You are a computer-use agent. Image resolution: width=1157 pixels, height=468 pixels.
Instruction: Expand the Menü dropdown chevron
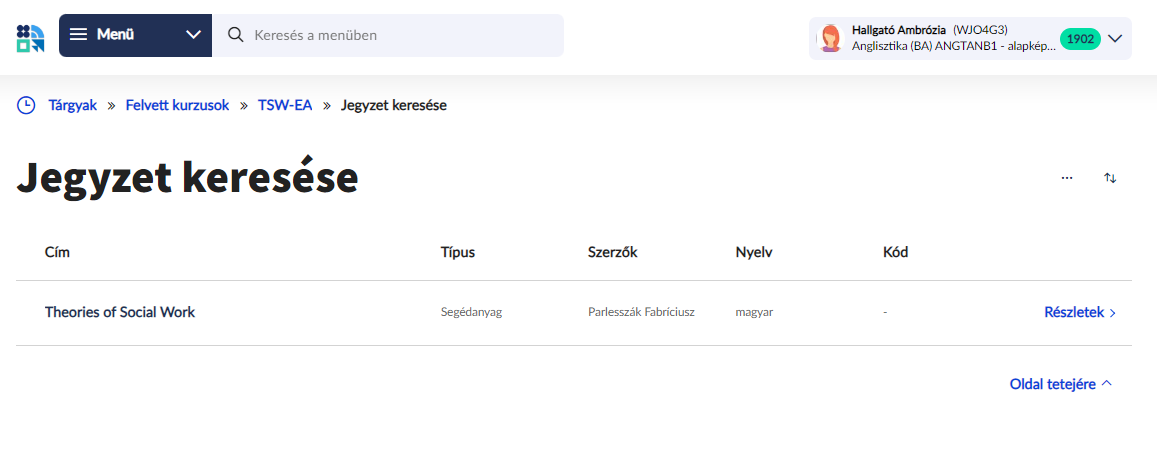point(193,36)
